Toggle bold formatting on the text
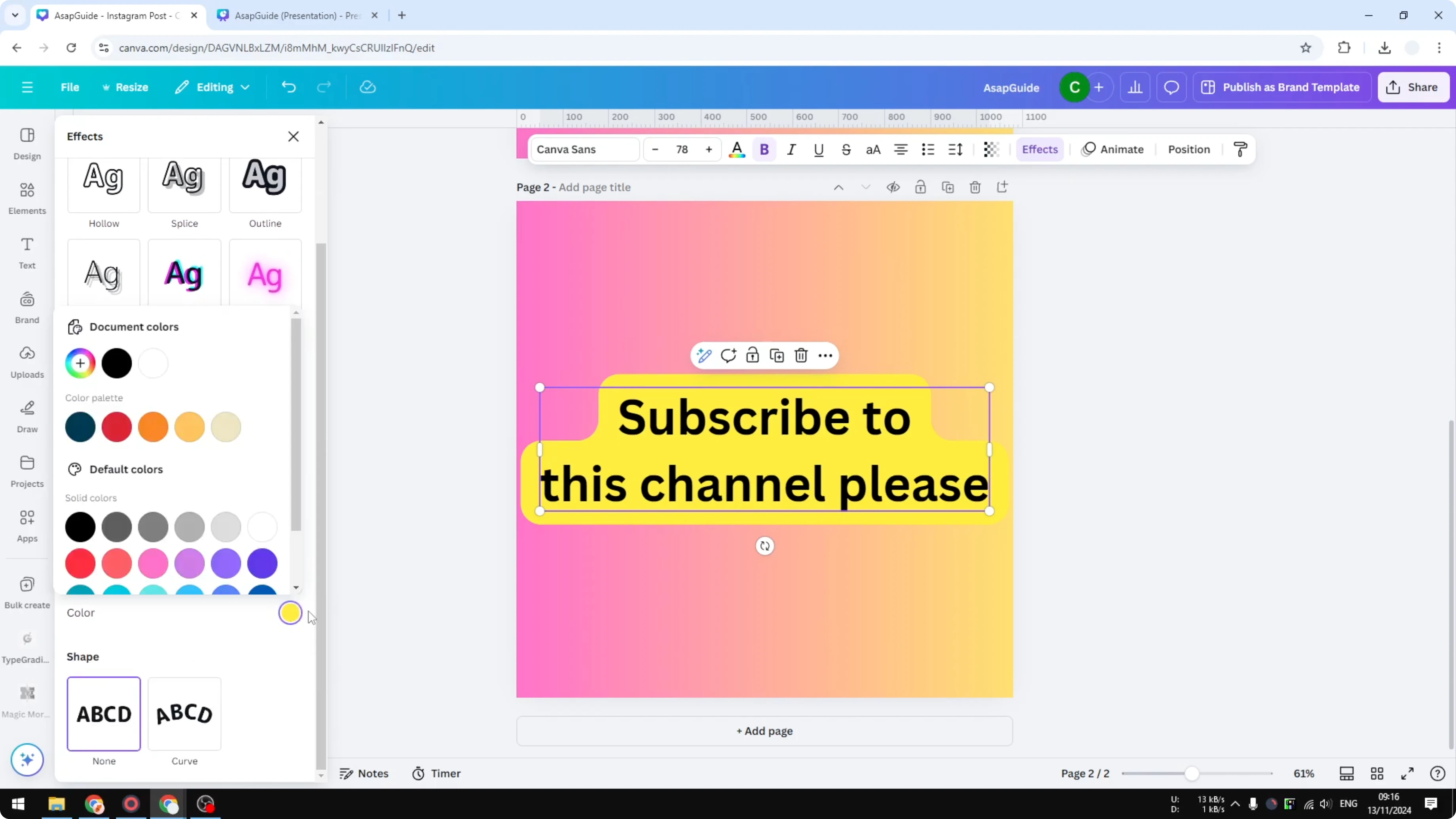The width and height of the screenshot is (1456, 819). point(764,149)
